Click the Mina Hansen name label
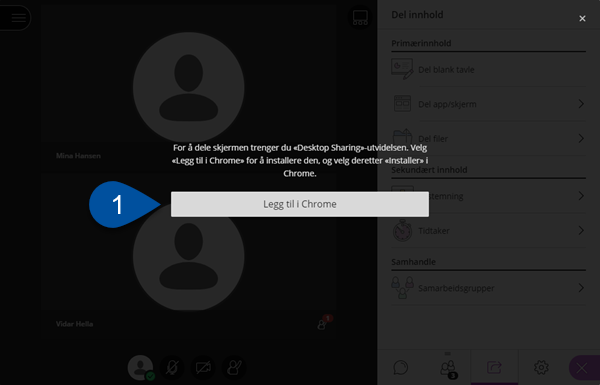Screen dimensions: 600x385 (78, 156)
